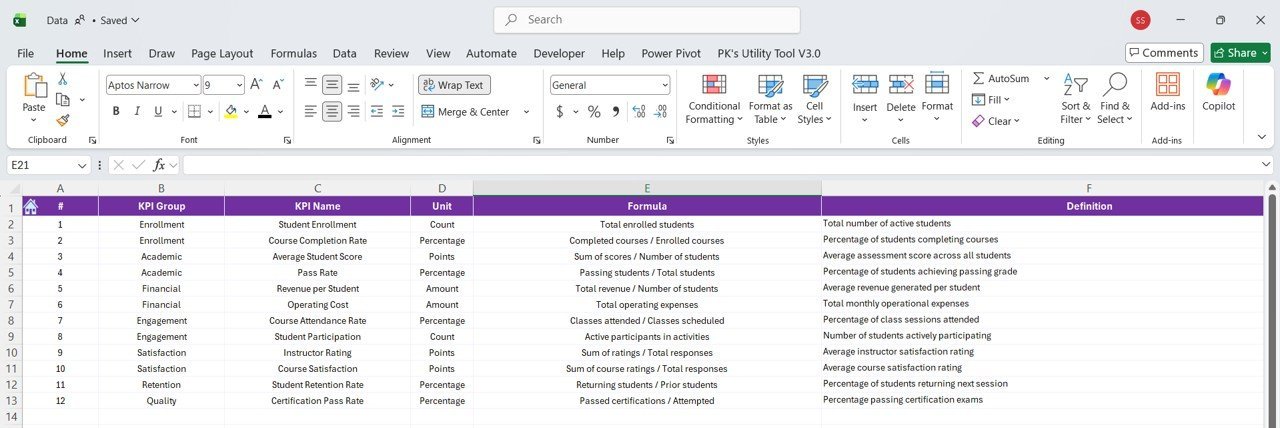Image resolution: width=1280 pixels, height=428 pixels.
Task: Click the home icon in cell A1
Action: point(30,206)
